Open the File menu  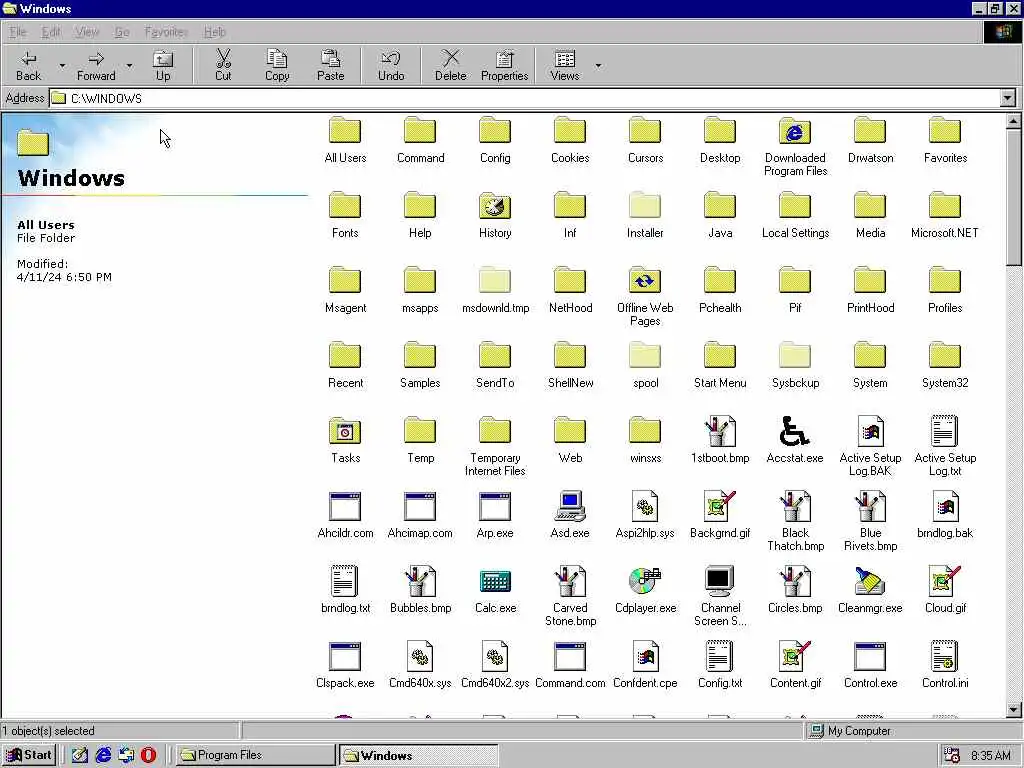click(x=18, y=32)
